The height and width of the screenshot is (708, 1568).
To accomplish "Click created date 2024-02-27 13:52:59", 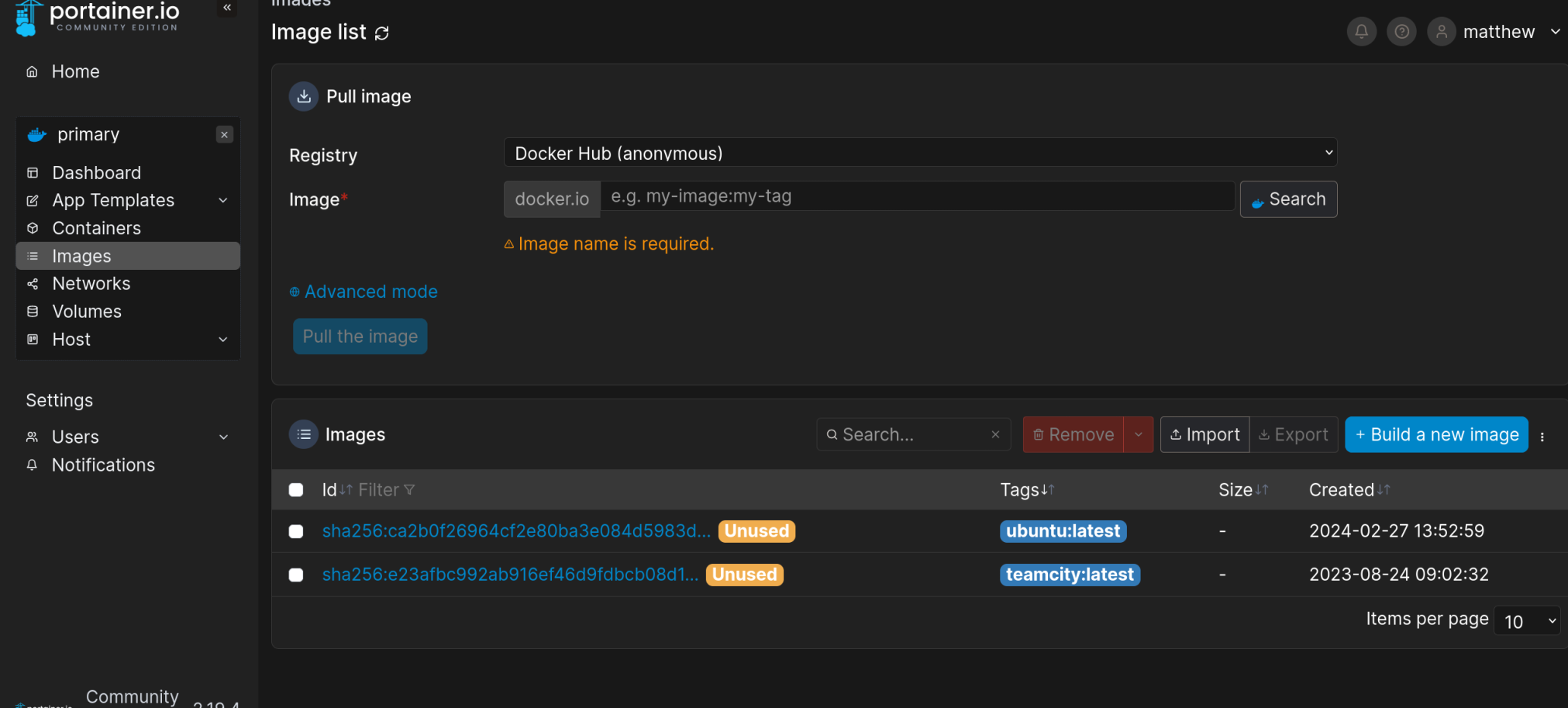I will (1397, 531).
